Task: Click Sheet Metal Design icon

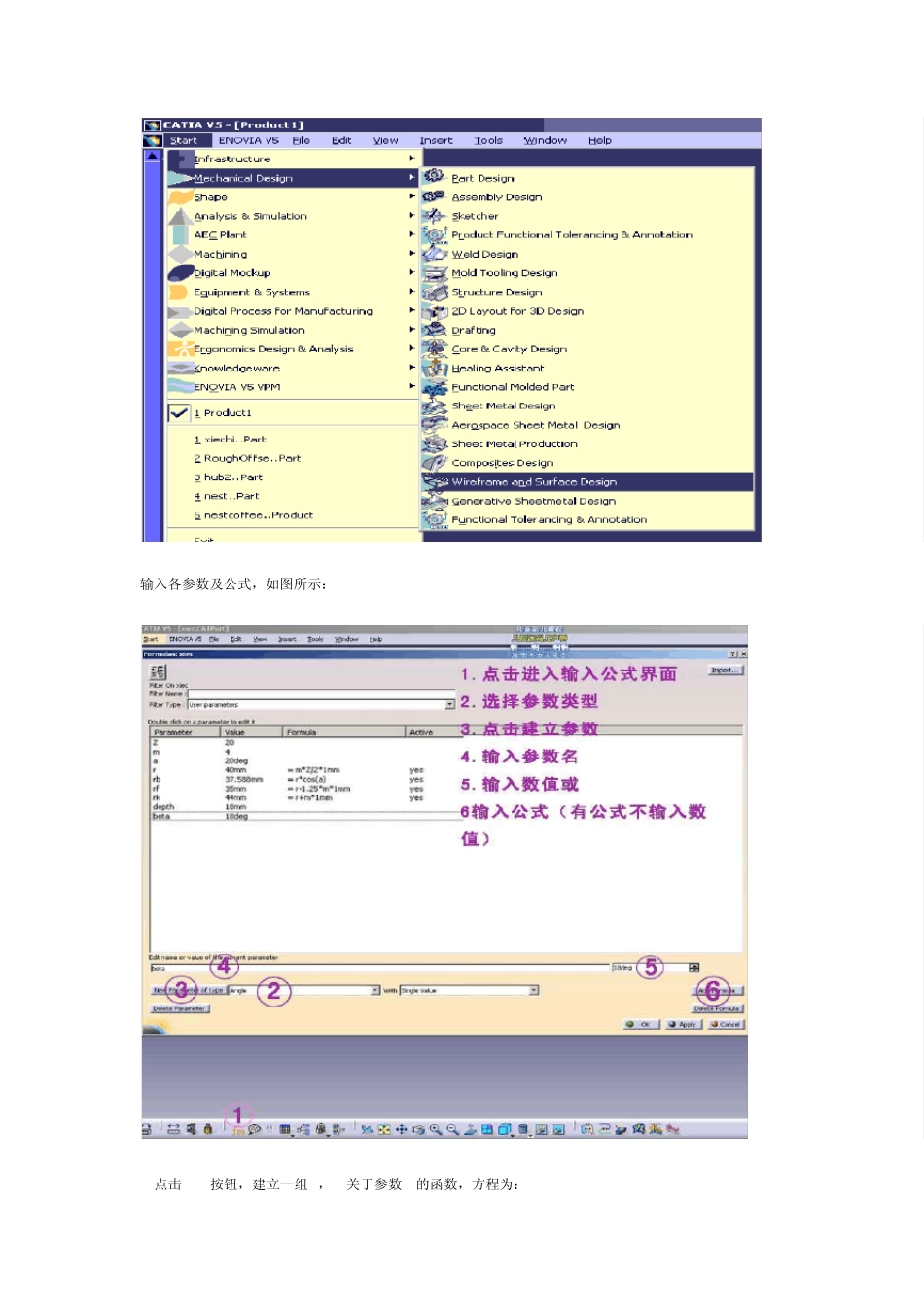Action: click(434, 405)
